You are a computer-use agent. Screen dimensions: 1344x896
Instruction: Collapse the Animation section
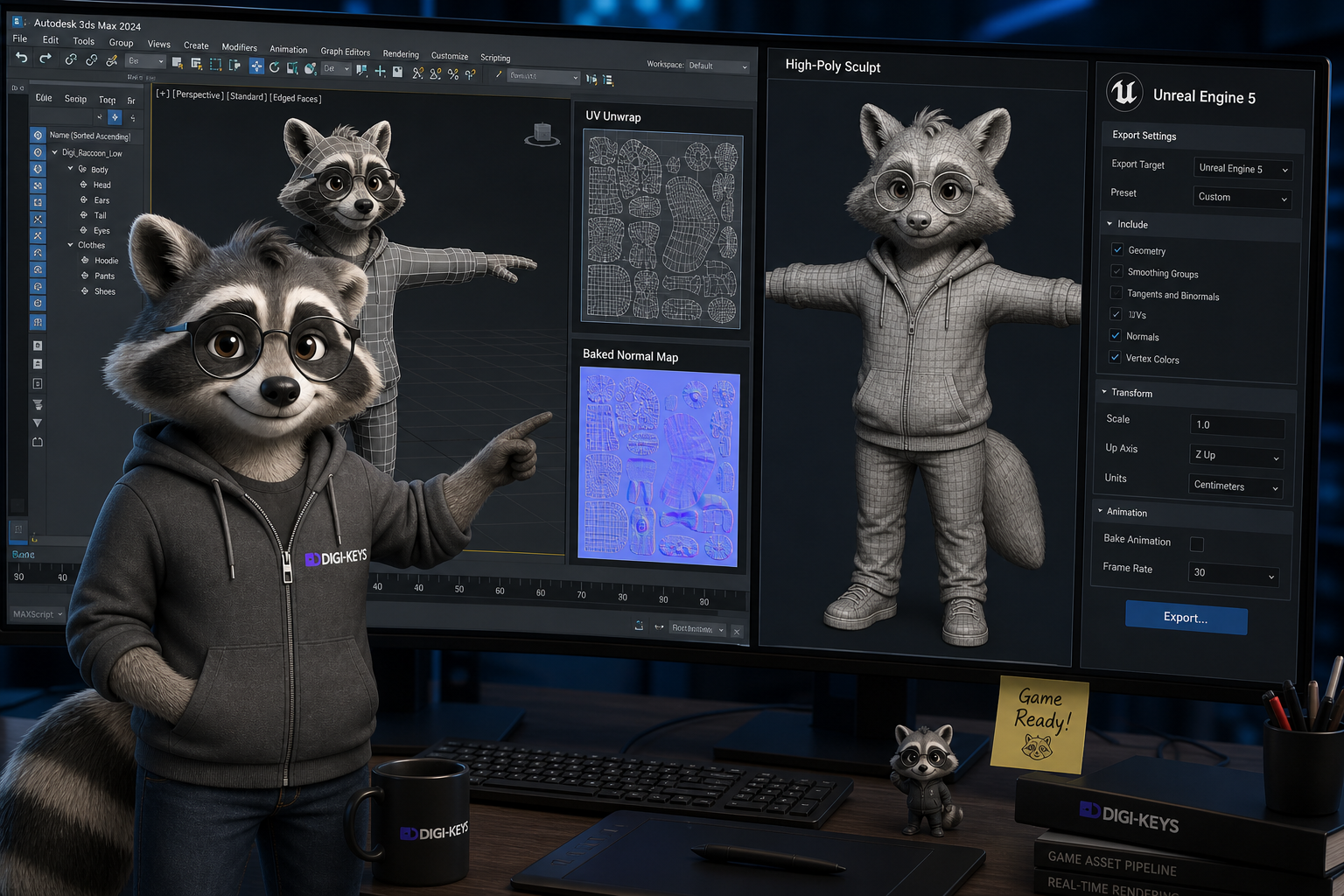click(x=1101, y=511)
